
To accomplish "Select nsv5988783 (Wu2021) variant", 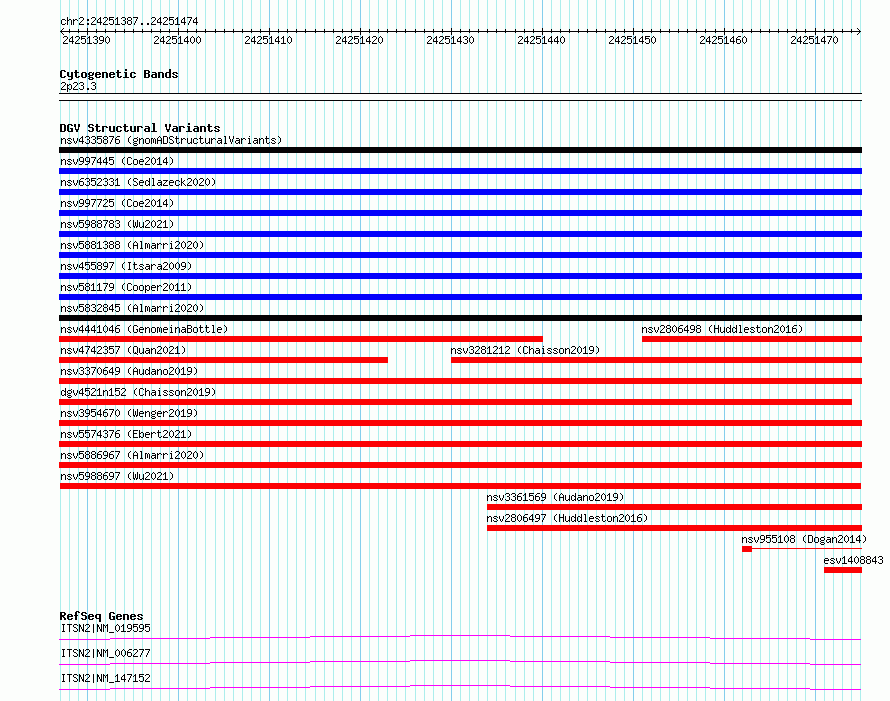I will coord(117,224).
